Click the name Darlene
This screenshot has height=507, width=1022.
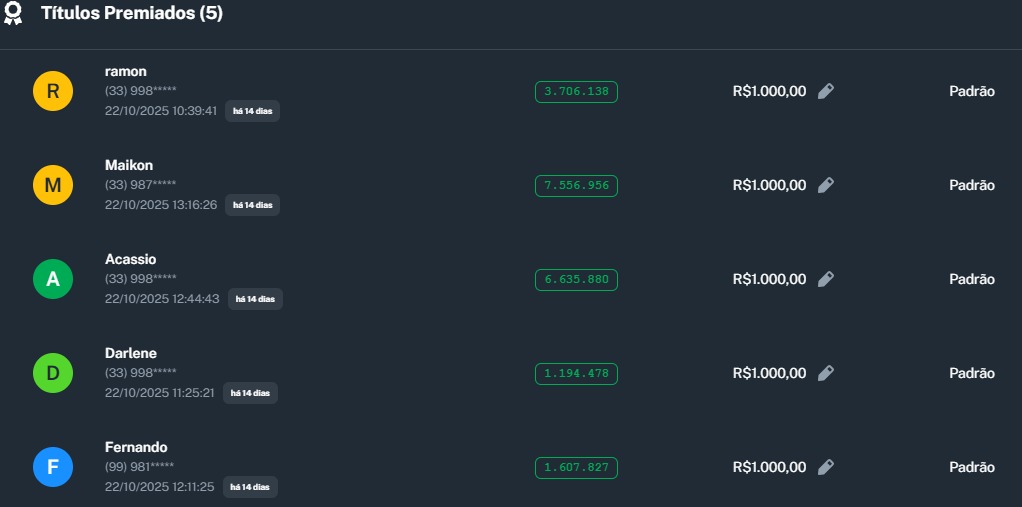(131, 353)
